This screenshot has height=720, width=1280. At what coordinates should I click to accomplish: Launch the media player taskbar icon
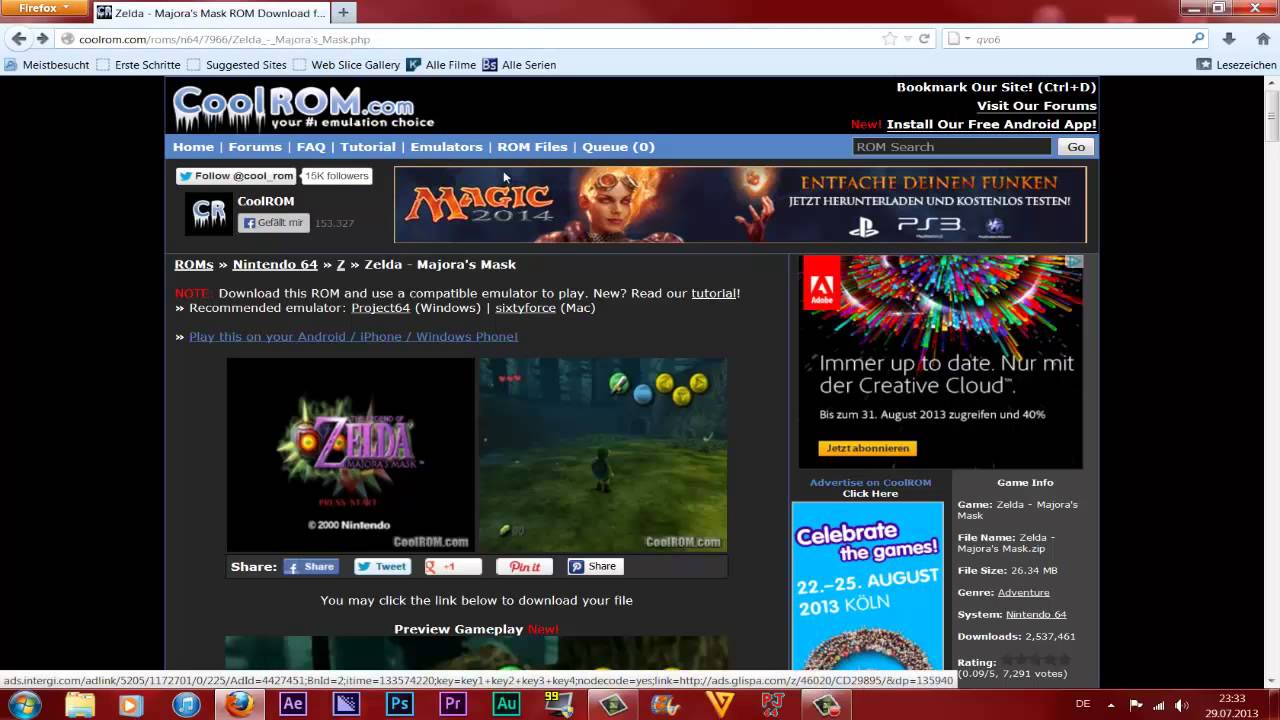[130, 704]
